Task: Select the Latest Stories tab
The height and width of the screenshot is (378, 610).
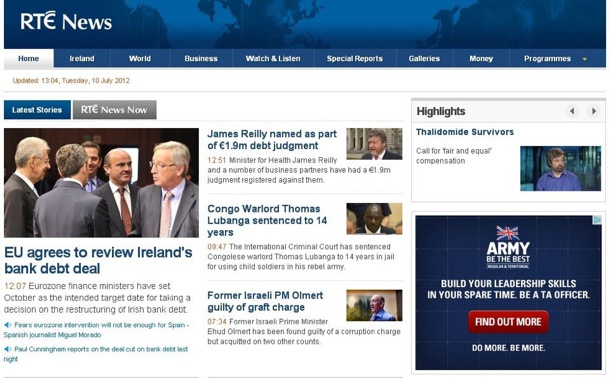Action: tap(37, 110)
